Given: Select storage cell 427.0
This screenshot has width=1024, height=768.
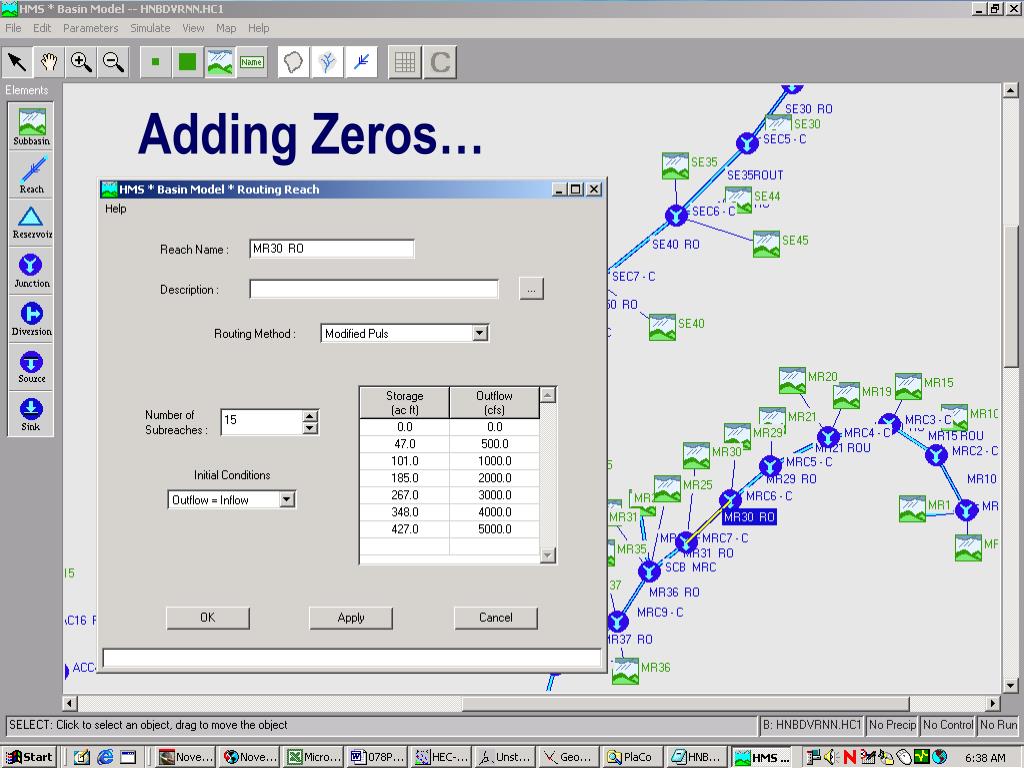Looking at the screenshot, I should point(404,529).
